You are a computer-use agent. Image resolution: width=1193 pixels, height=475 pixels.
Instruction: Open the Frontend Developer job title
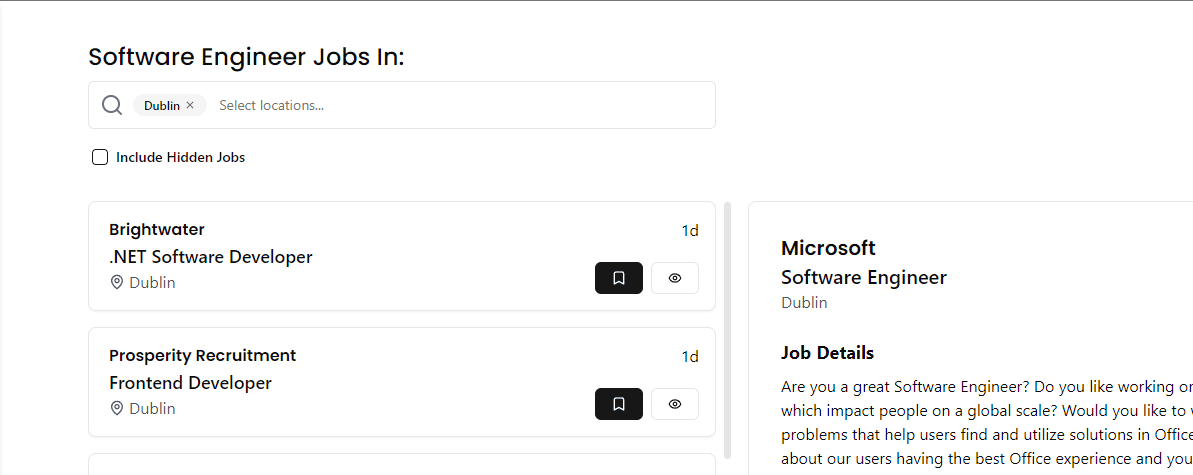[x=190, y=383]
